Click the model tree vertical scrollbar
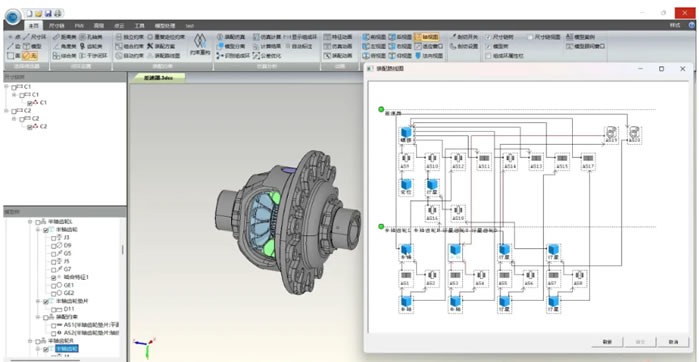 (x=123, y=250)
